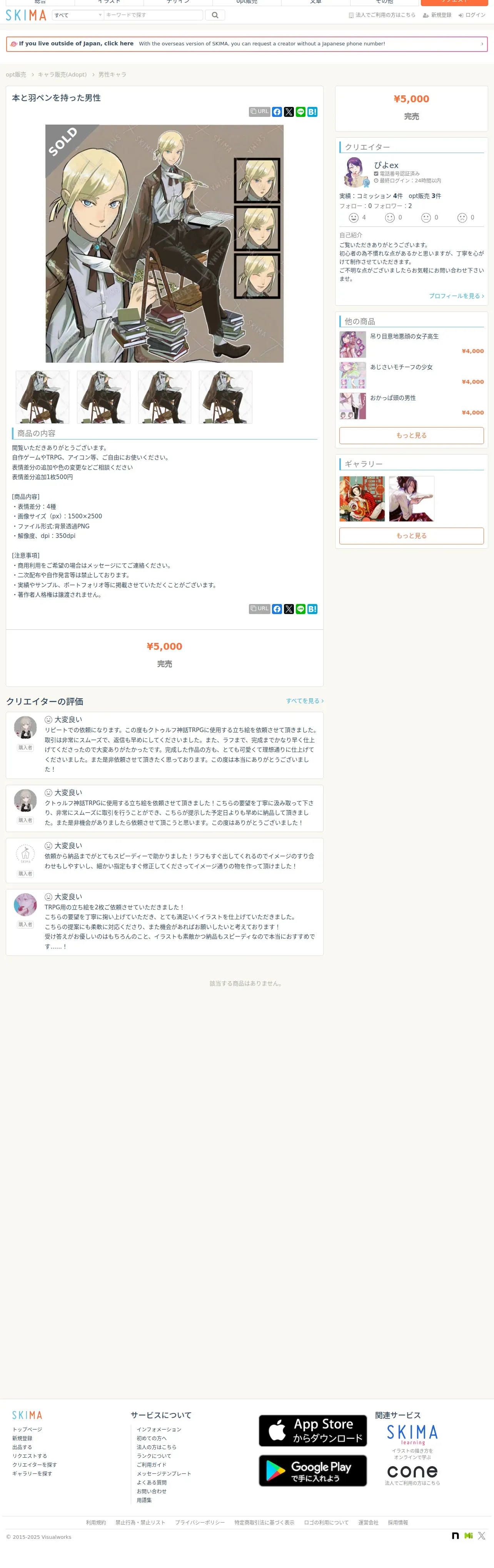Open the note icon in the footer
The height and width of the screenshot is (1568, 494).
455,1536
